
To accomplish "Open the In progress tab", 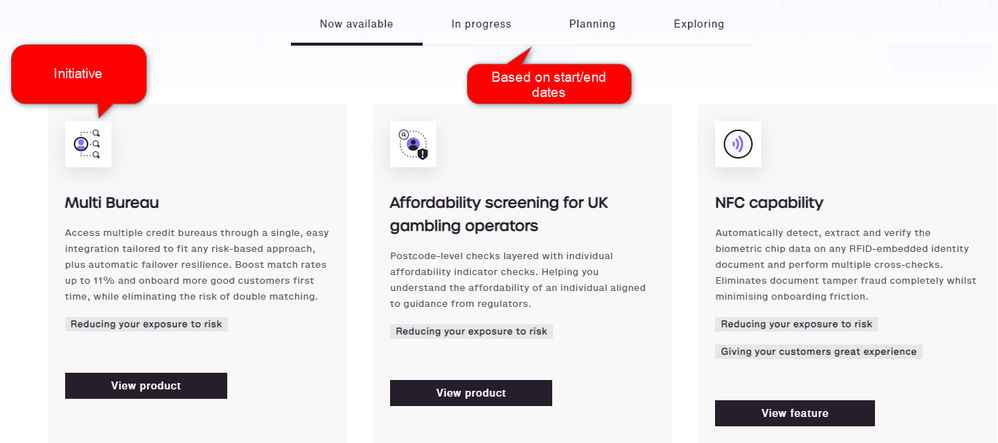I will (x=481, y=24).
